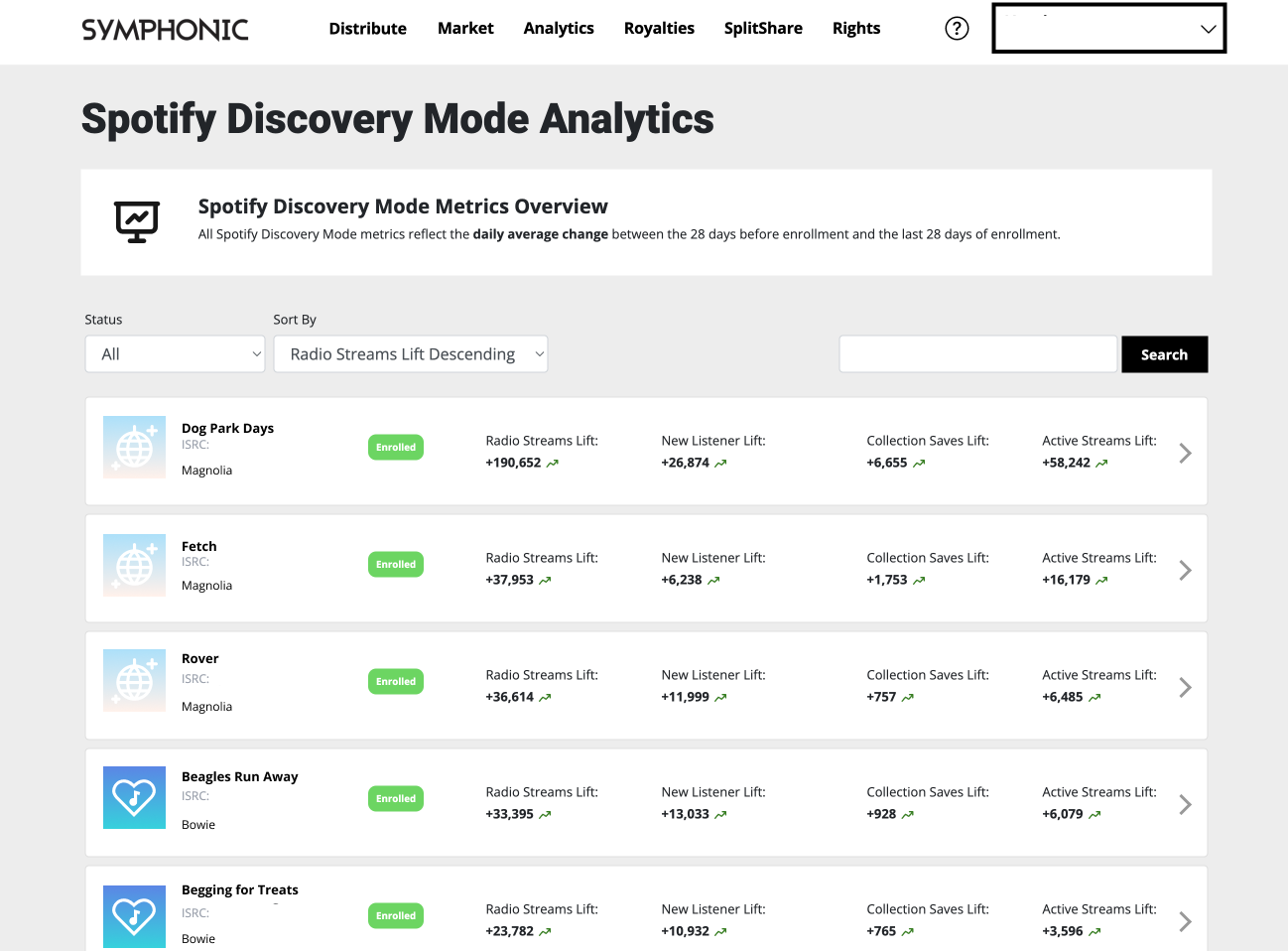Open the account selector dropdown
1288x951 pixels.
pos(1109,28)
